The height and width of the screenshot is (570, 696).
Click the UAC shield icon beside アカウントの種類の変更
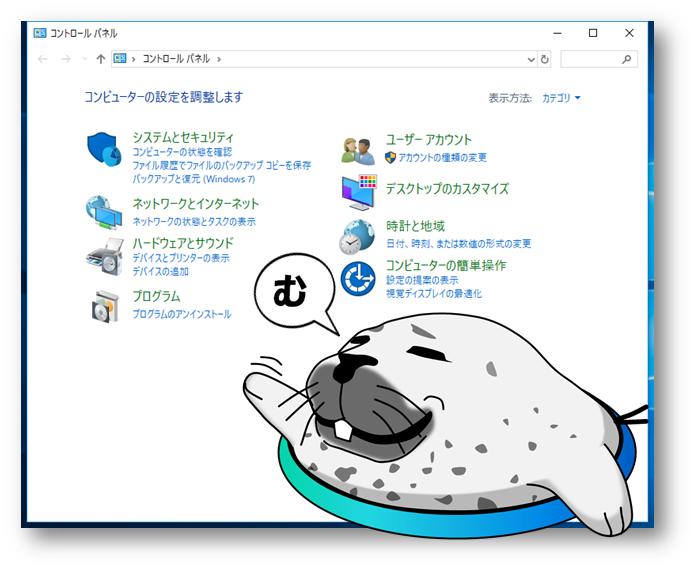click(390, 158)
